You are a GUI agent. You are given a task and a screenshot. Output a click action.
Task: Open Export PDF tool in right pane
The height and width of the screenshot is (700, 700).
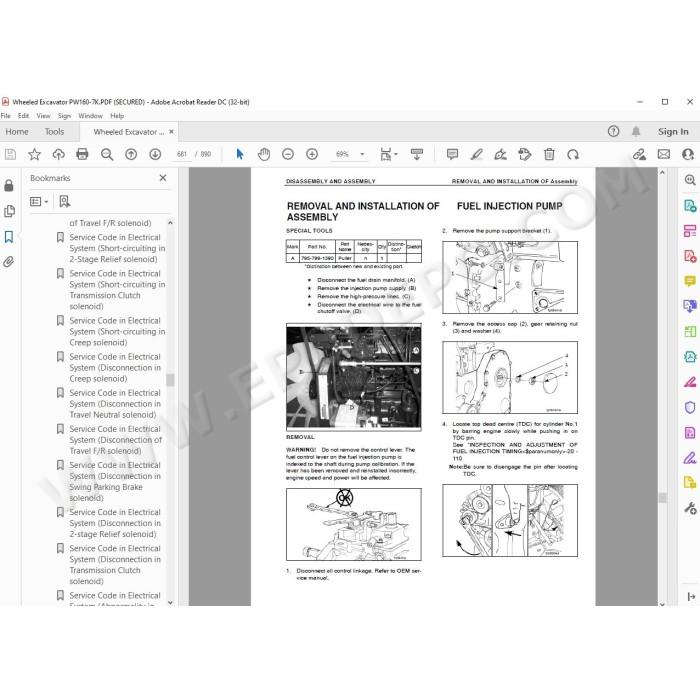(x=690, y=206)
